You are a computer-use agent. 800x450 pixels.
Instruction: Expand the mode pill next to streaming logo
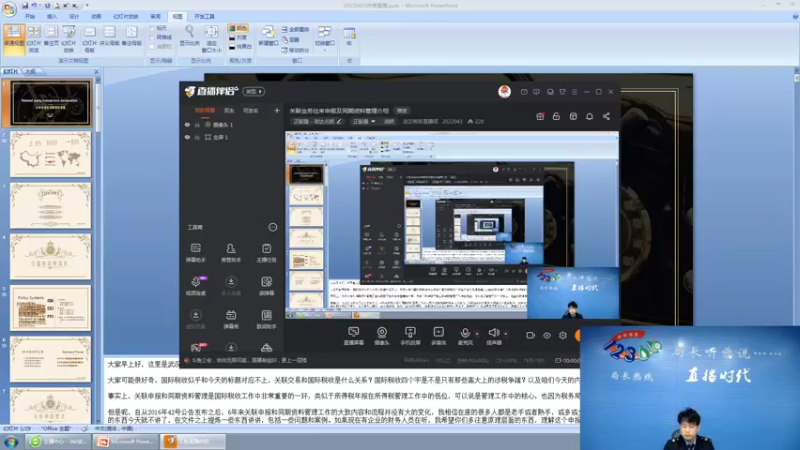tap(254, 91)
